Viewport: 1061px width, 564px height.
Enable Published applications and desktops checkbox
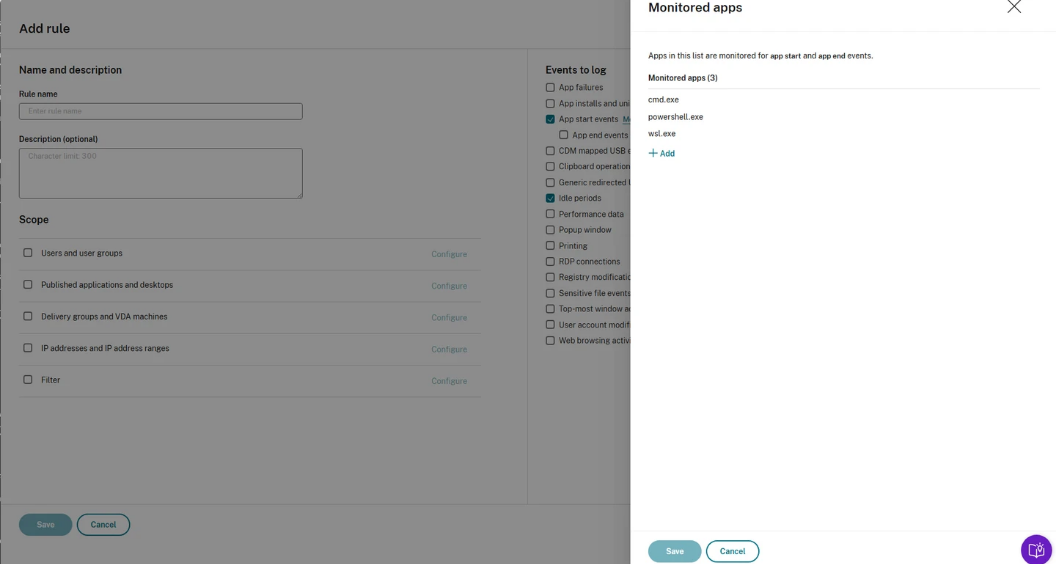[x=28, y=284]
